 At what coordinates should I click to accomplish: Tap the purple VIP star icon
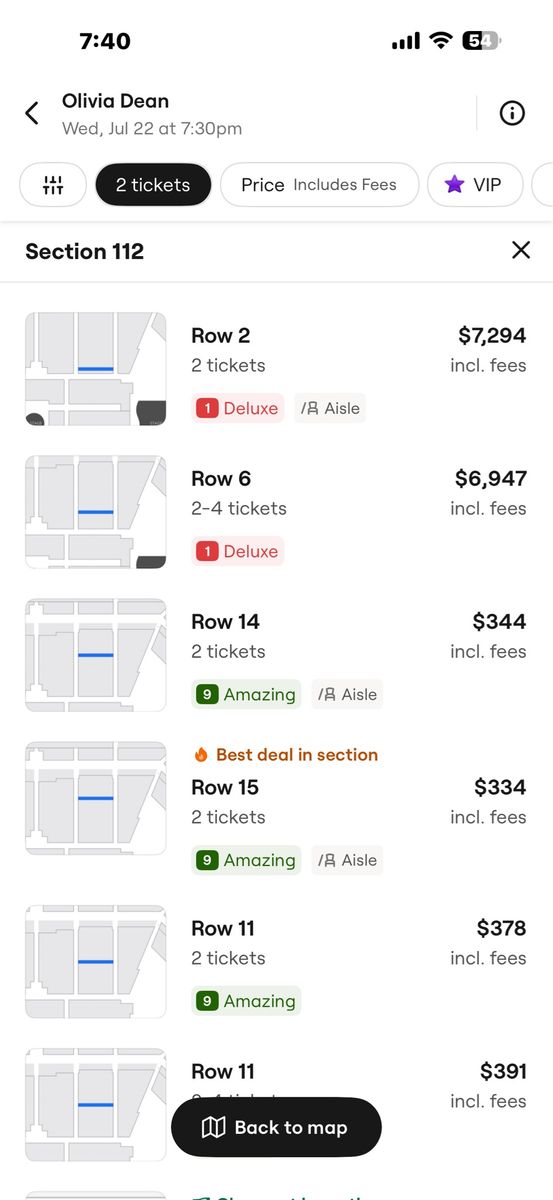click(x=455, y=185)
